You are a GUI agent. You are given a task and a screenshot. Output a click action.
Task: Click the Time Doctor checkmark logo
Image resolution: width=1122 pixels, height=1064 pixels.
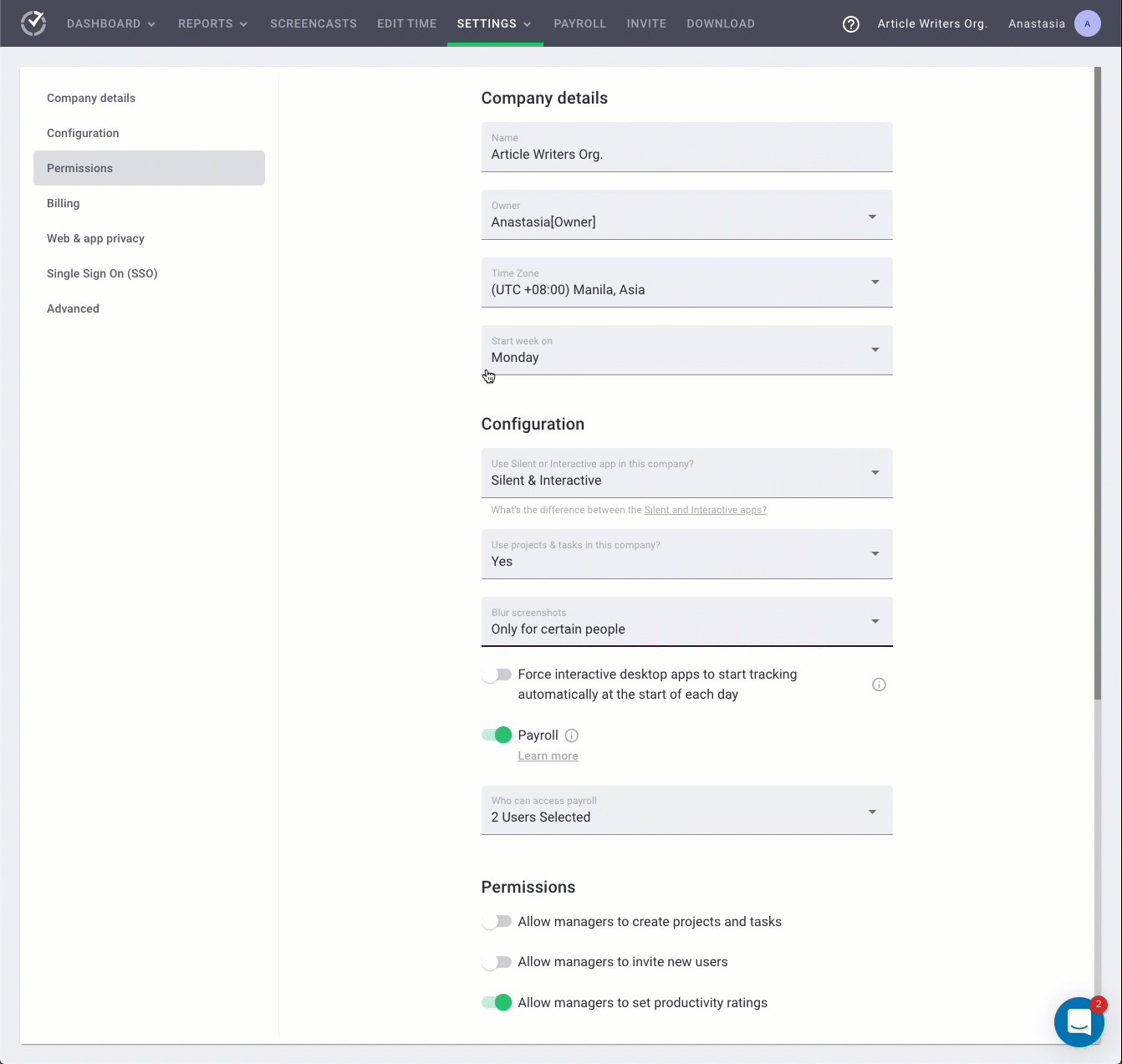coord(33,23)
